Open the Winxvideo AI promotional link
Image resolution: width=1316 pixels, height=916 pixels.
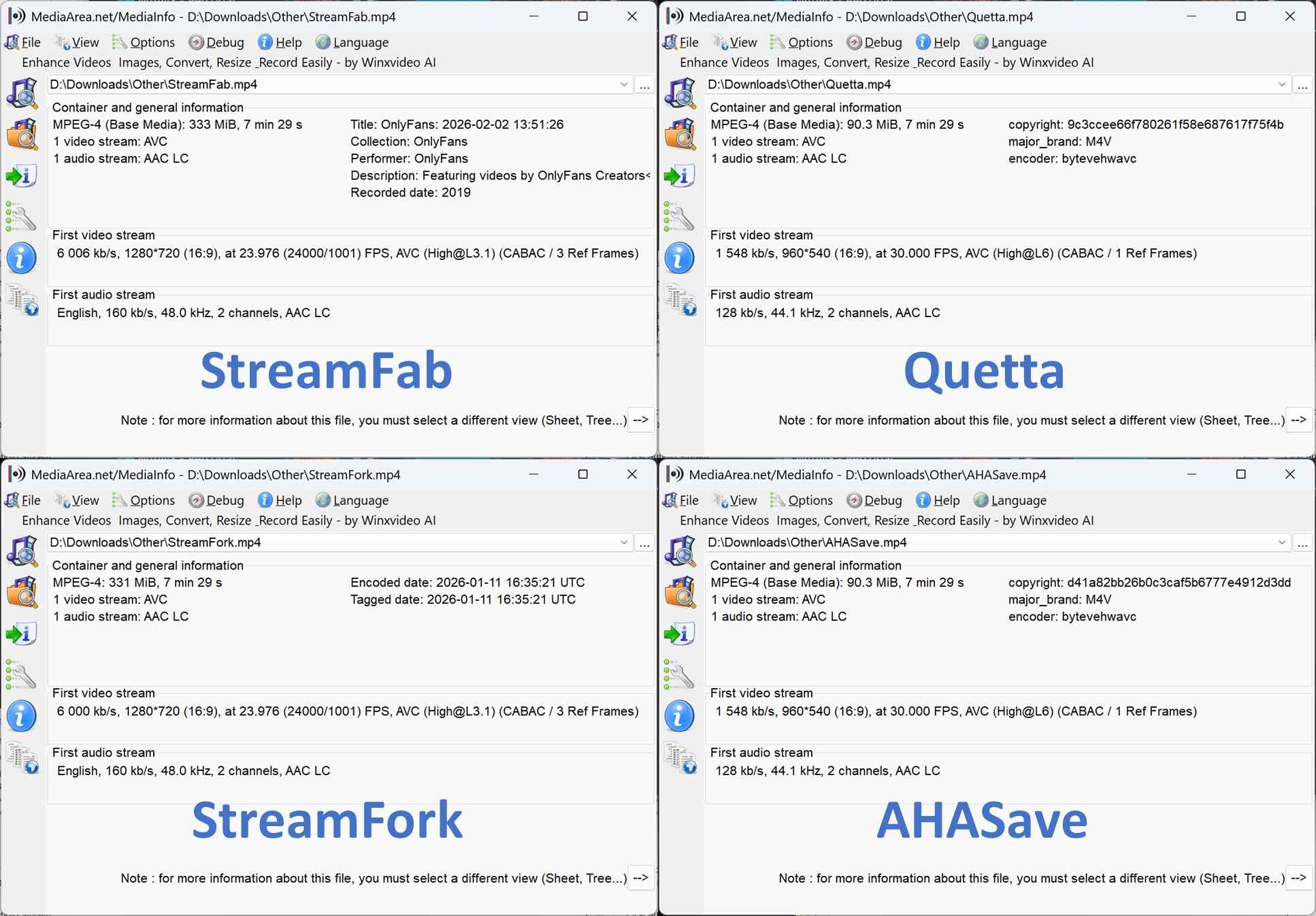click(228, 62)
